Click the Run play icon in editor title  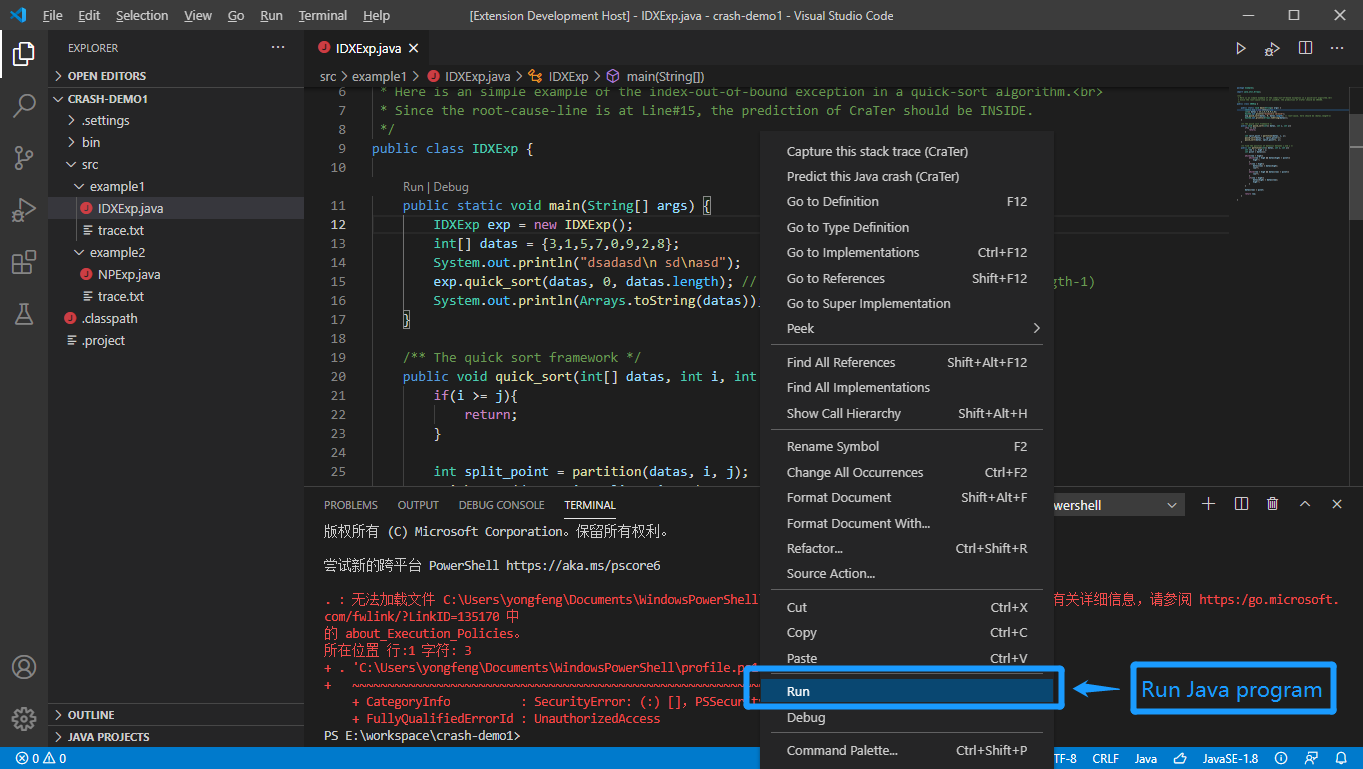(1241, 48)
